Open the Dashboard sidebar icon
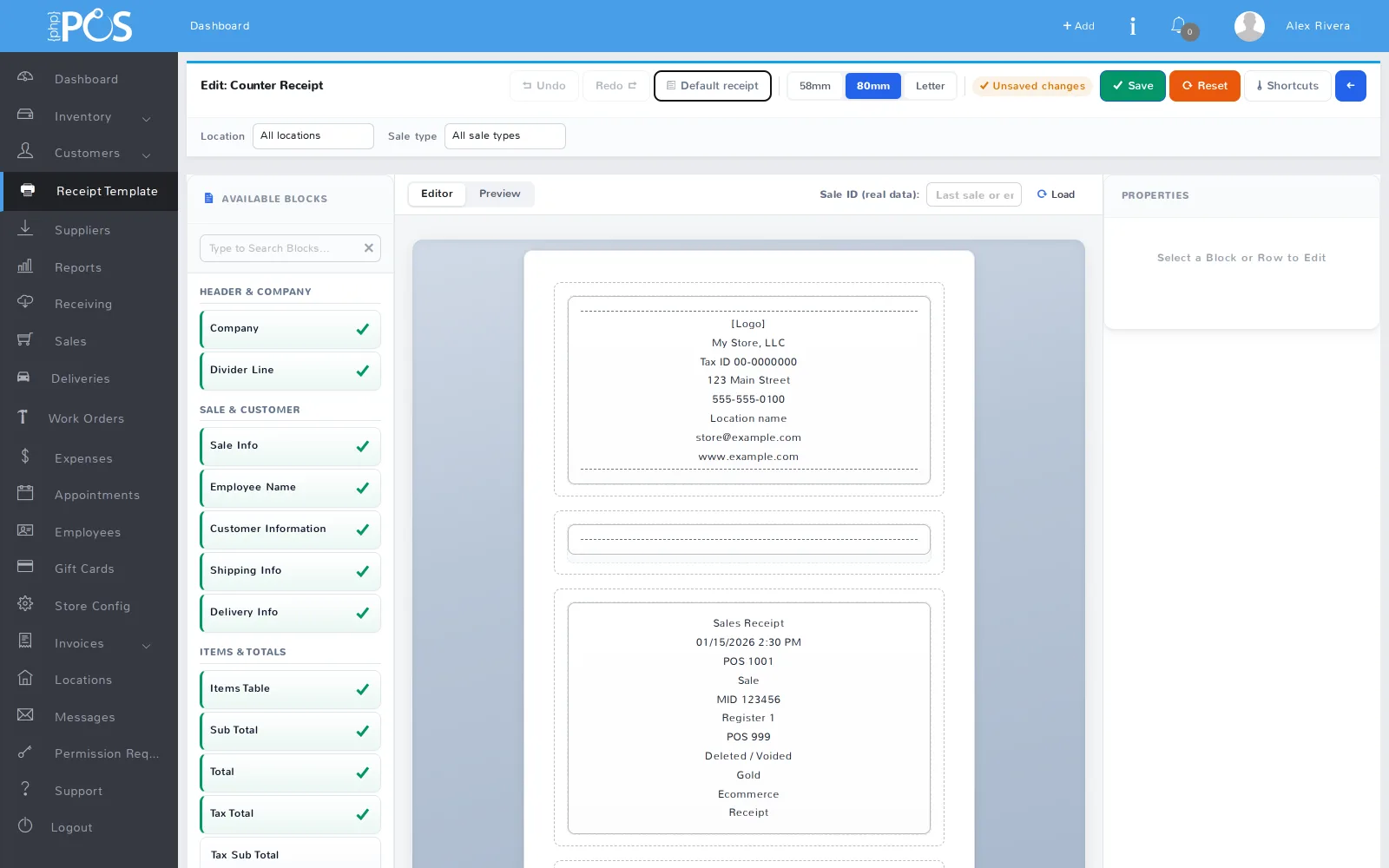Screen dimensions: 1389x868 (x=25, y=77)
